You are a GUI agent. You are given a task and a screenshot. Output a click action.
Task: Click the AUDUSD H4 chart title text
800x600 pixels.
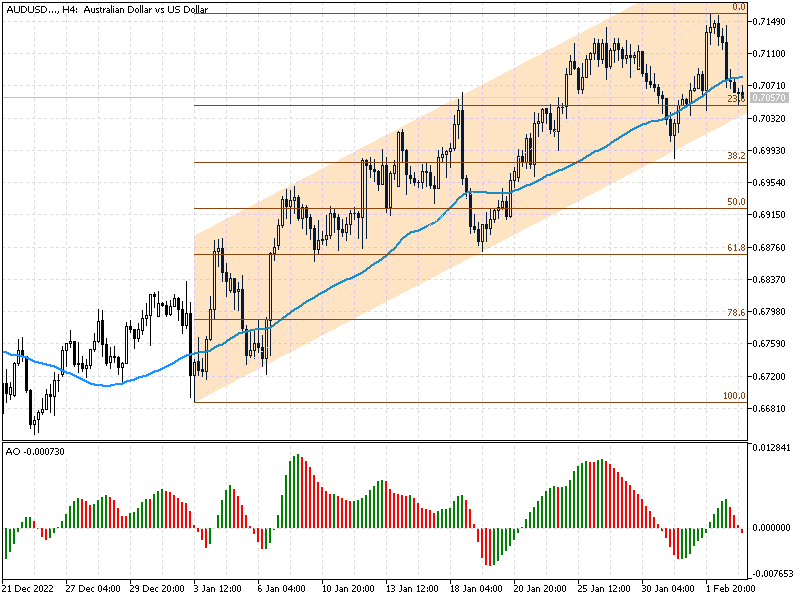(x=107, y=9)
